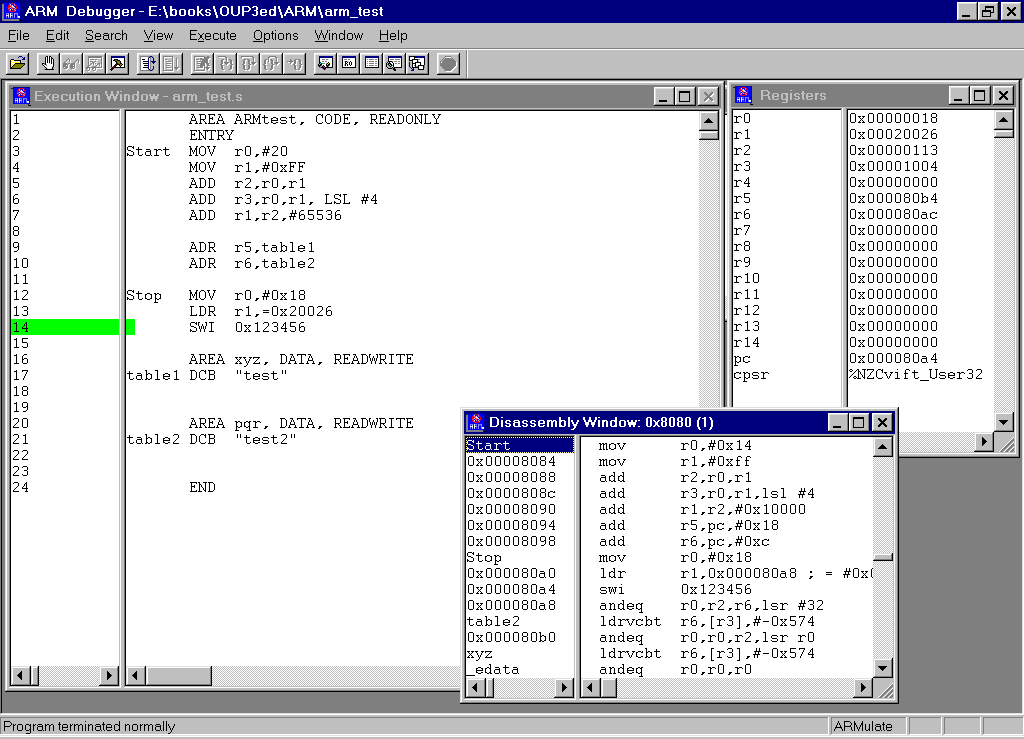Open the RO registers window icon
Image resolution: width=1024 pixels, height=739 pixels.
[x=348, y=63]
